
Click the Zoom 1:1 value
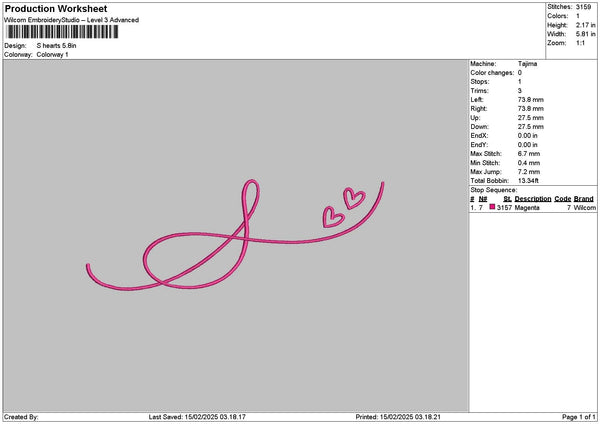pyautogui.click(x=581, y=43)
